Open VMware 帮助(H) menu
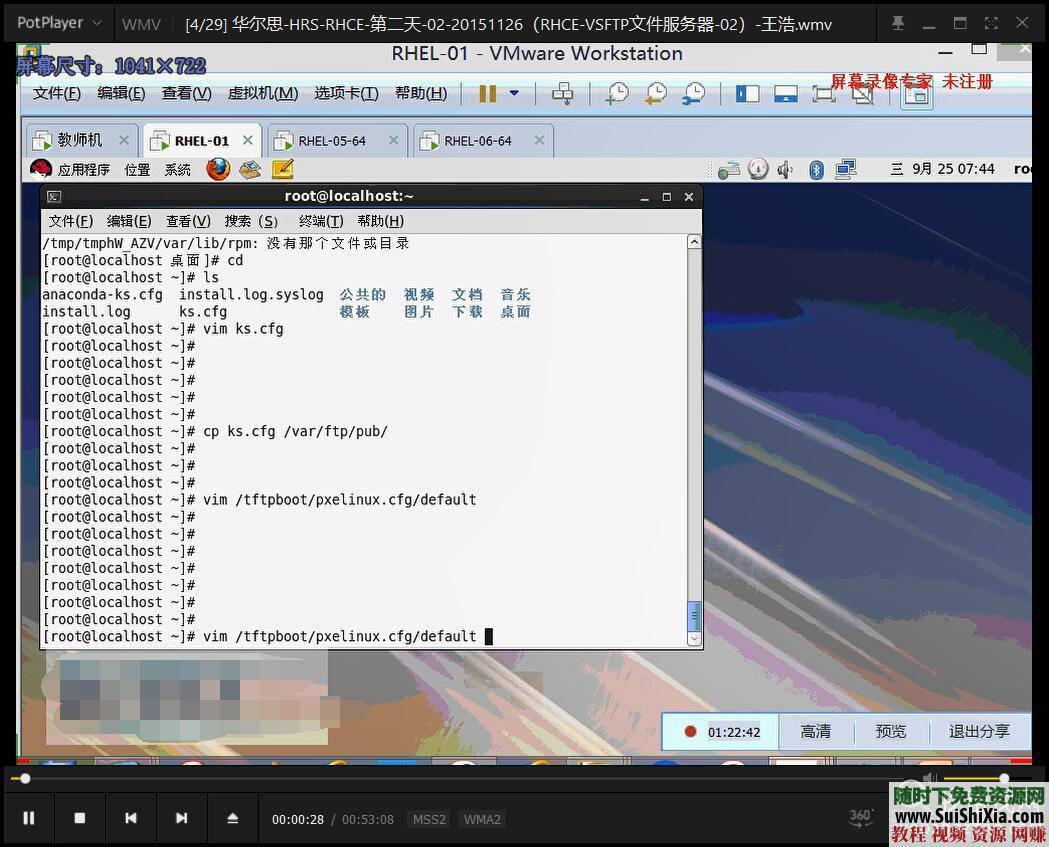This screenshot has width=1049, height=847. click(x=421, y=93)
